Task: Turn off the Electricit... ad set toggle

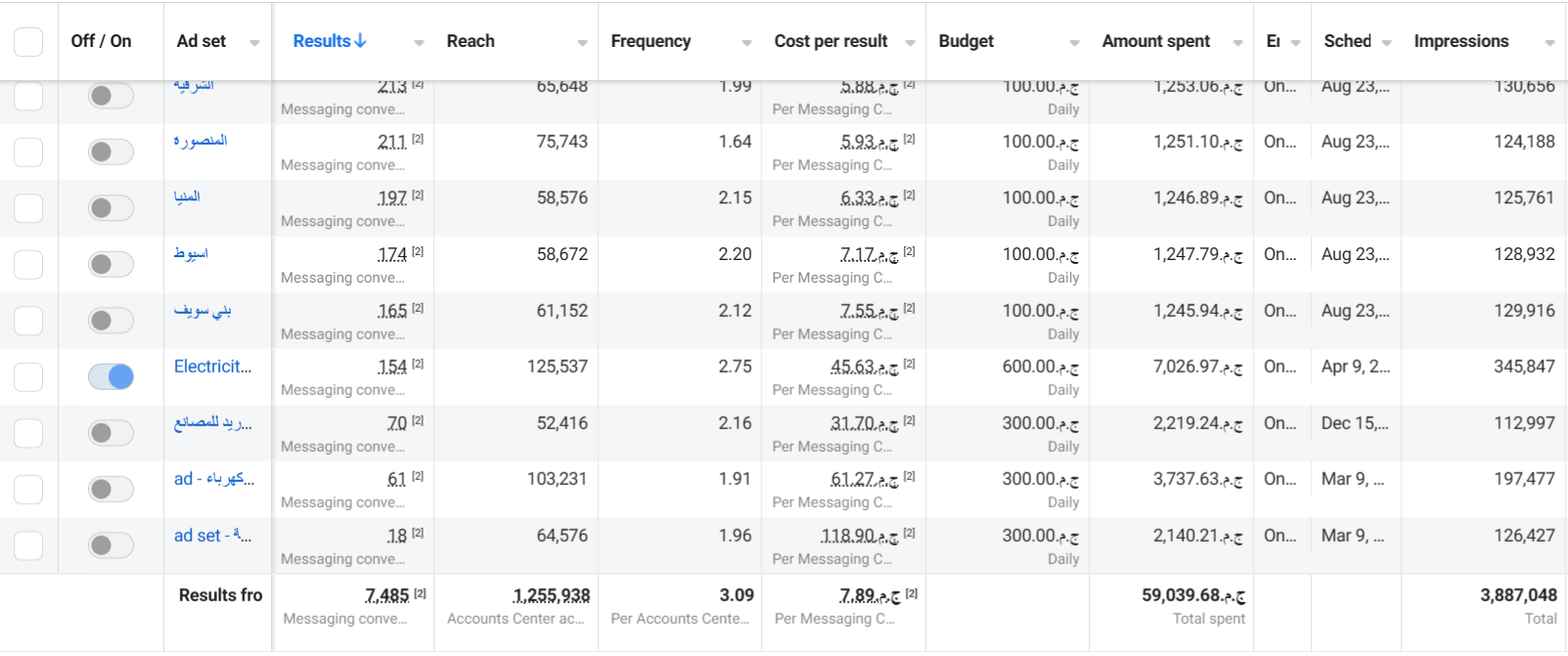Action: coord(111,376)
